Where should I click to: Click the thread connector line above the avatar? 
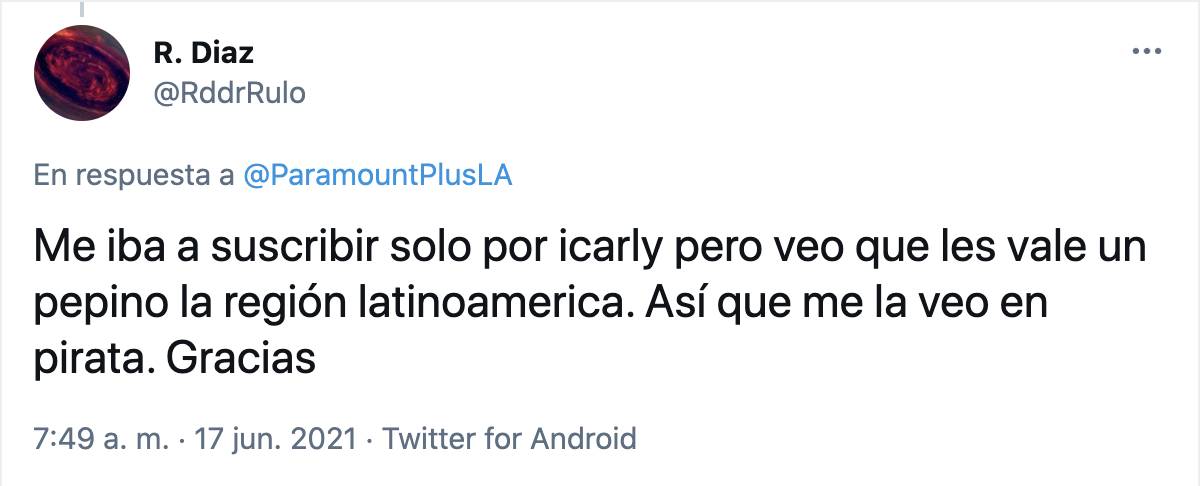click(x=80, y=8)
